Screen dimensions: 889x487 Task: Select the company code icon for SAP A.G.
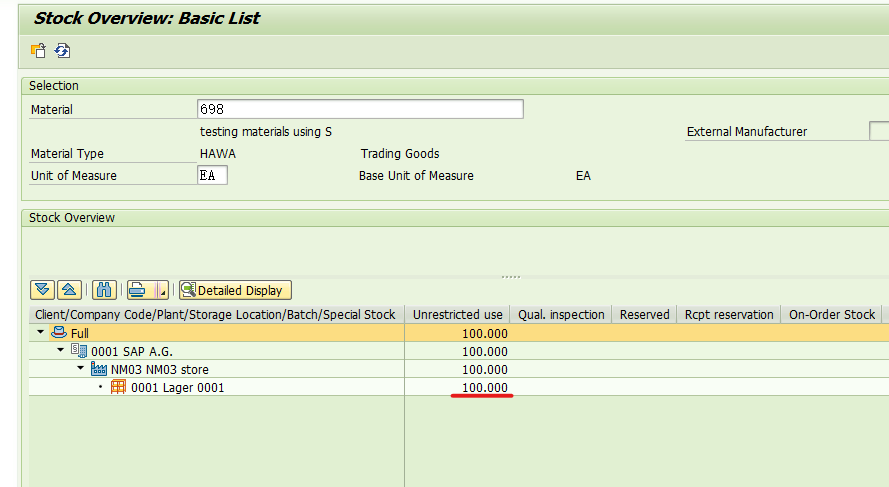pos(79,350)
